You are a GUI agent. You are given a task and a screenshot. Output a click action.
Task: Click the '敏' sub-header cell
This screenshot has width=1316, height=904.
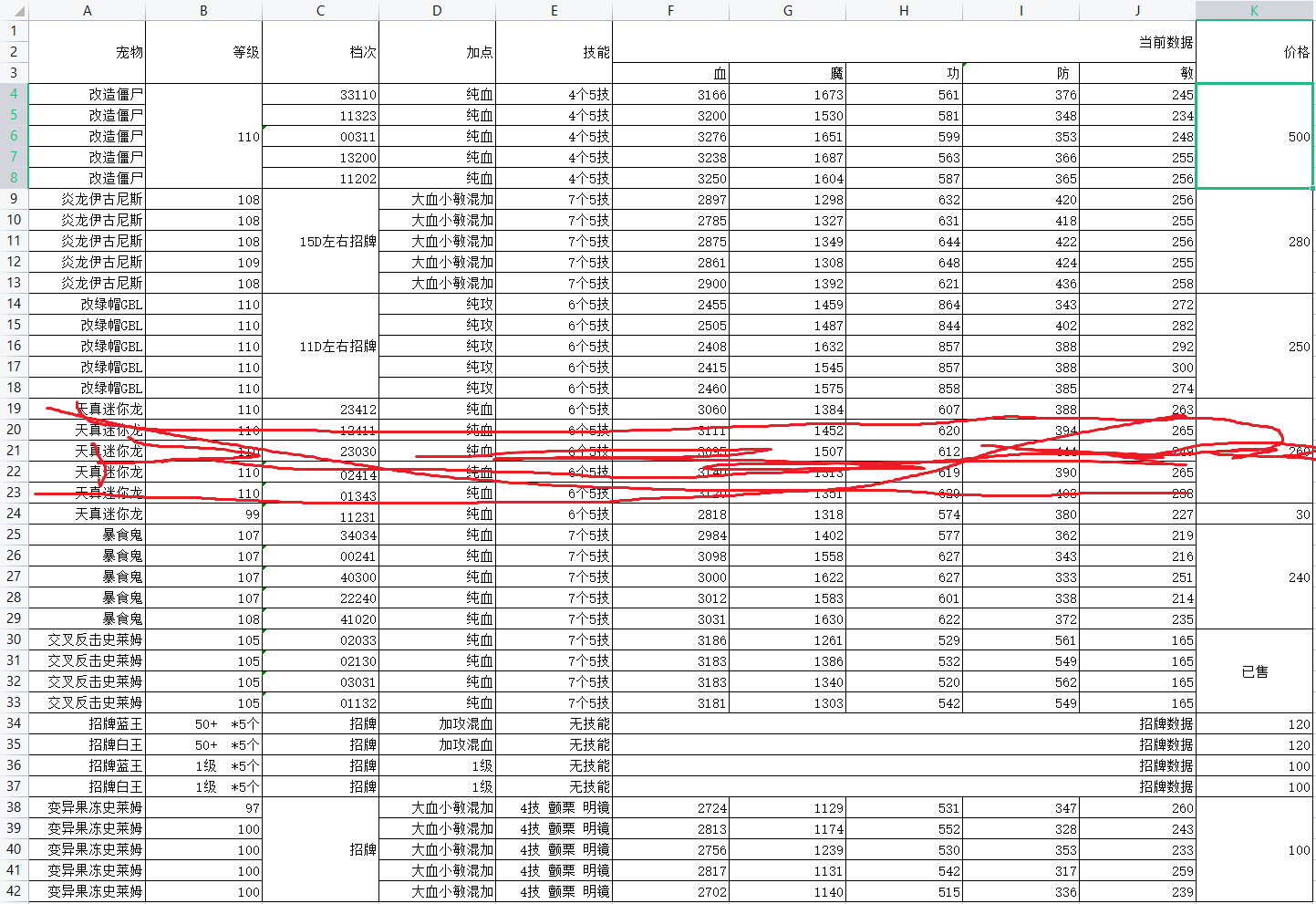(1137, 73)
